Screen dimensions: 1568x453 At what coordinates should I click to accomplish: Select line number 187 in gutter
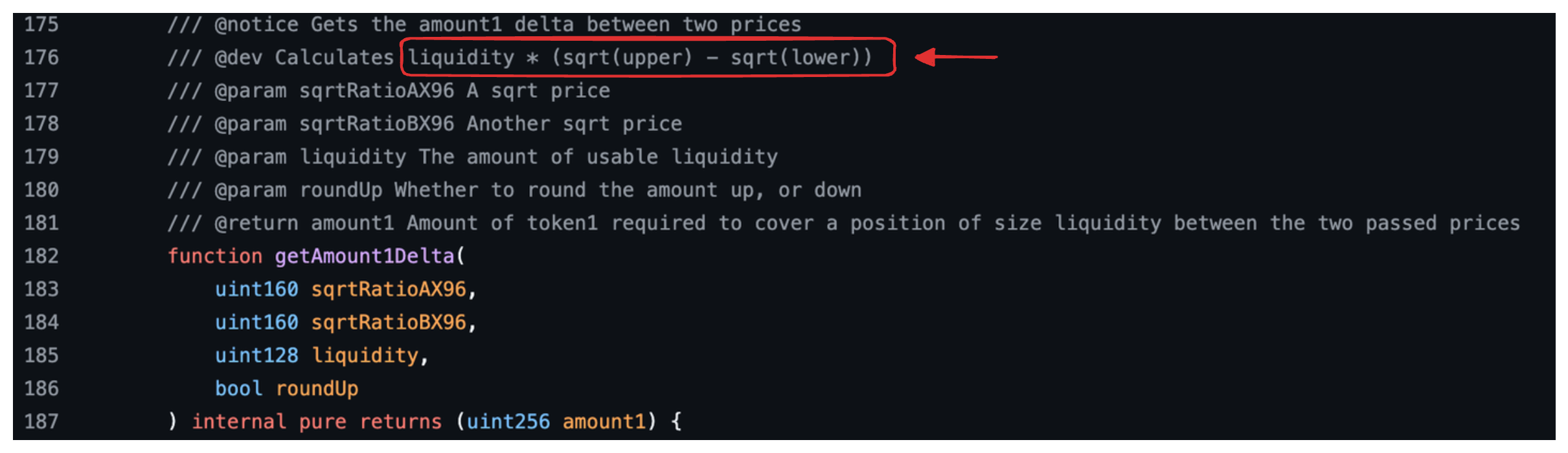(41, 422)
